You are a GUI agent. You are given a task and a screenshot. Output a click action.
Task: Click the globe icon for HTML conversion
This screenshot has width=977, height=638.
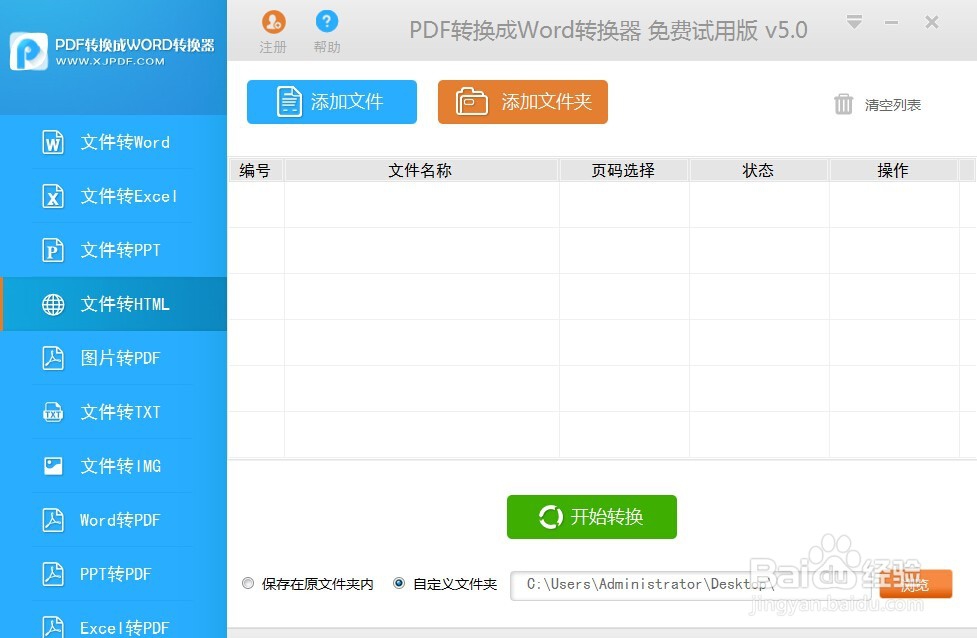pyautogui.click(x=53, y=305)
